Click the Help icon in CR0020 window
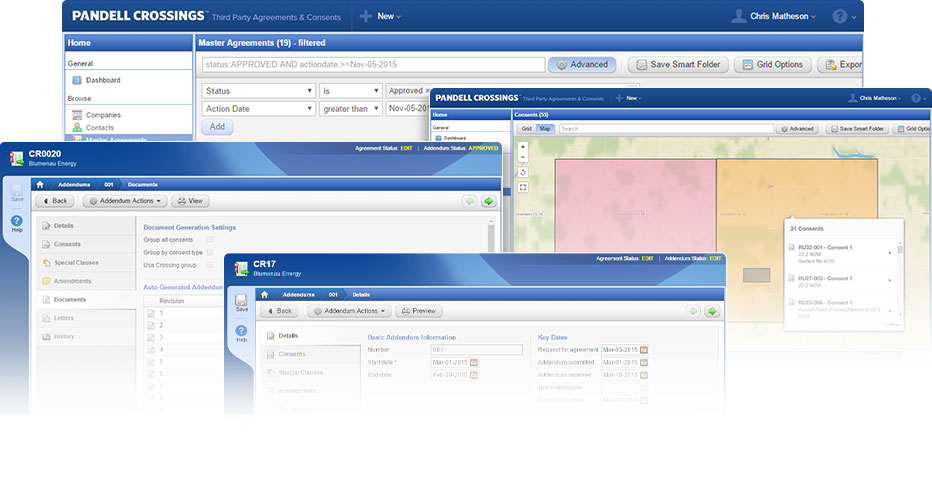Viewport: 932px width, 487px height. [17, 224]
